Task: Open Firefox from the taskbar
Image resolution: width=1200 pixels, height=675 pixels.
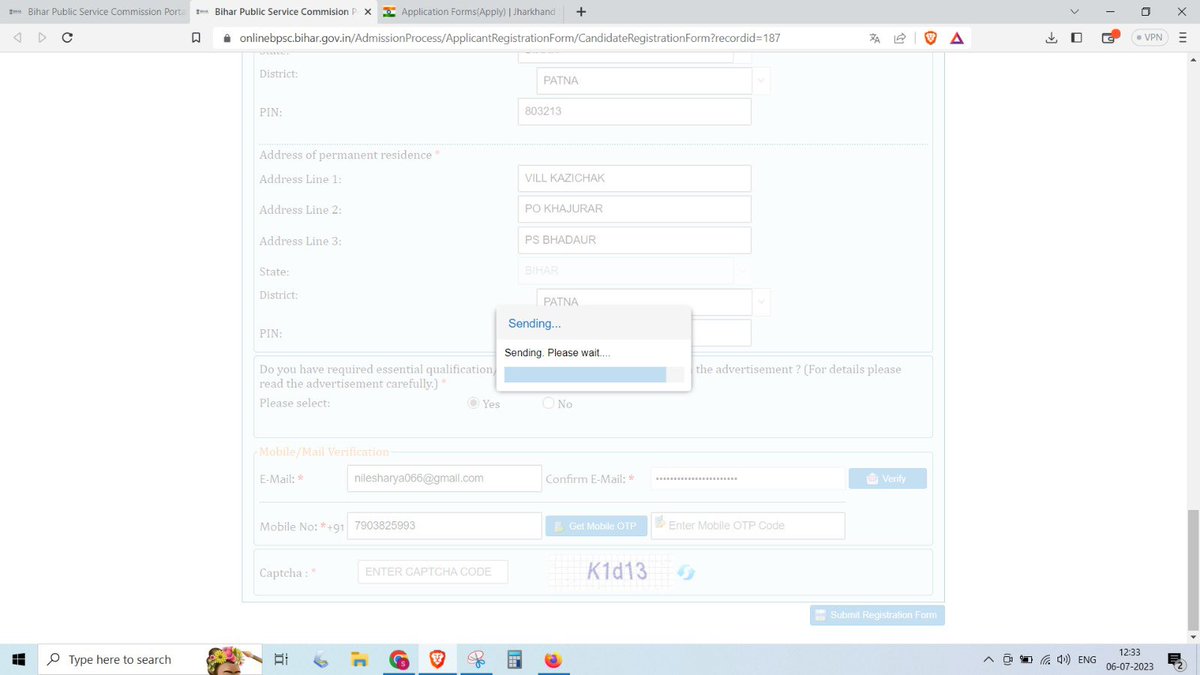Action: (553, 659)
